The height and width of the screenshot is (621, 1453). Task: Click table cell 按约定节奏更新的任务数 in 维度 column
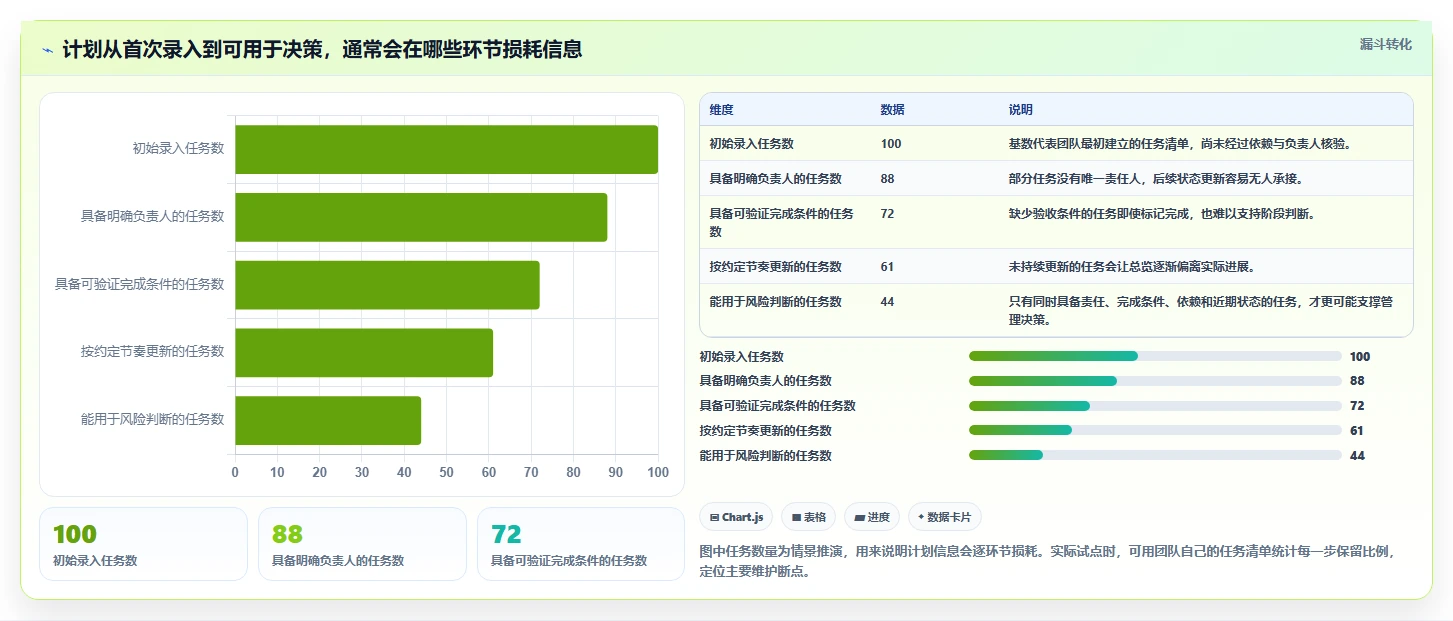[x=775, y=267]
